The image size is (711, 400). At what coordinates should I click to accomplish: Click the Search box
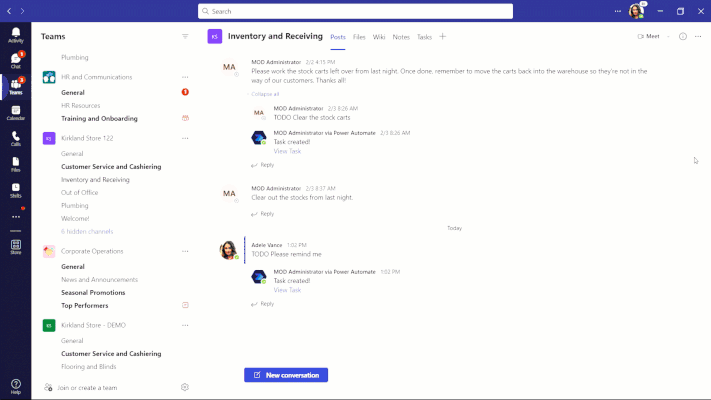point(356,11)
